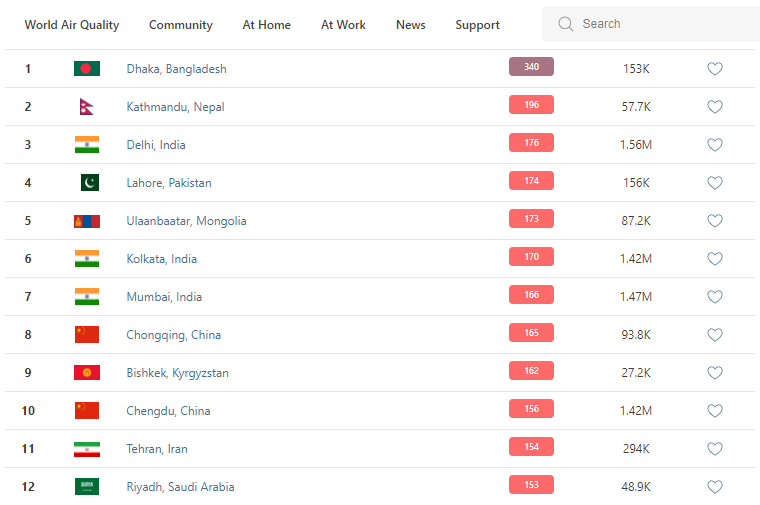Click the Bangladesh flag icon

click(87, 69)
